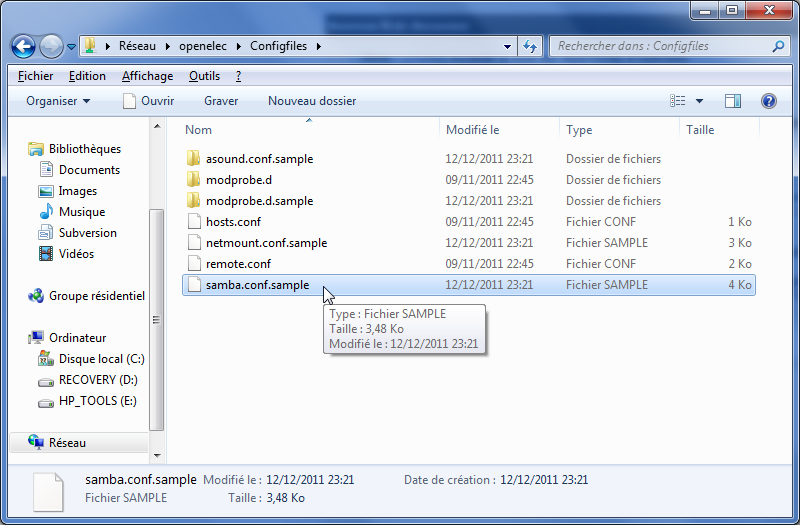Click the Graver toolbar button
Screen dimensions: 800x525
(221, 101)
